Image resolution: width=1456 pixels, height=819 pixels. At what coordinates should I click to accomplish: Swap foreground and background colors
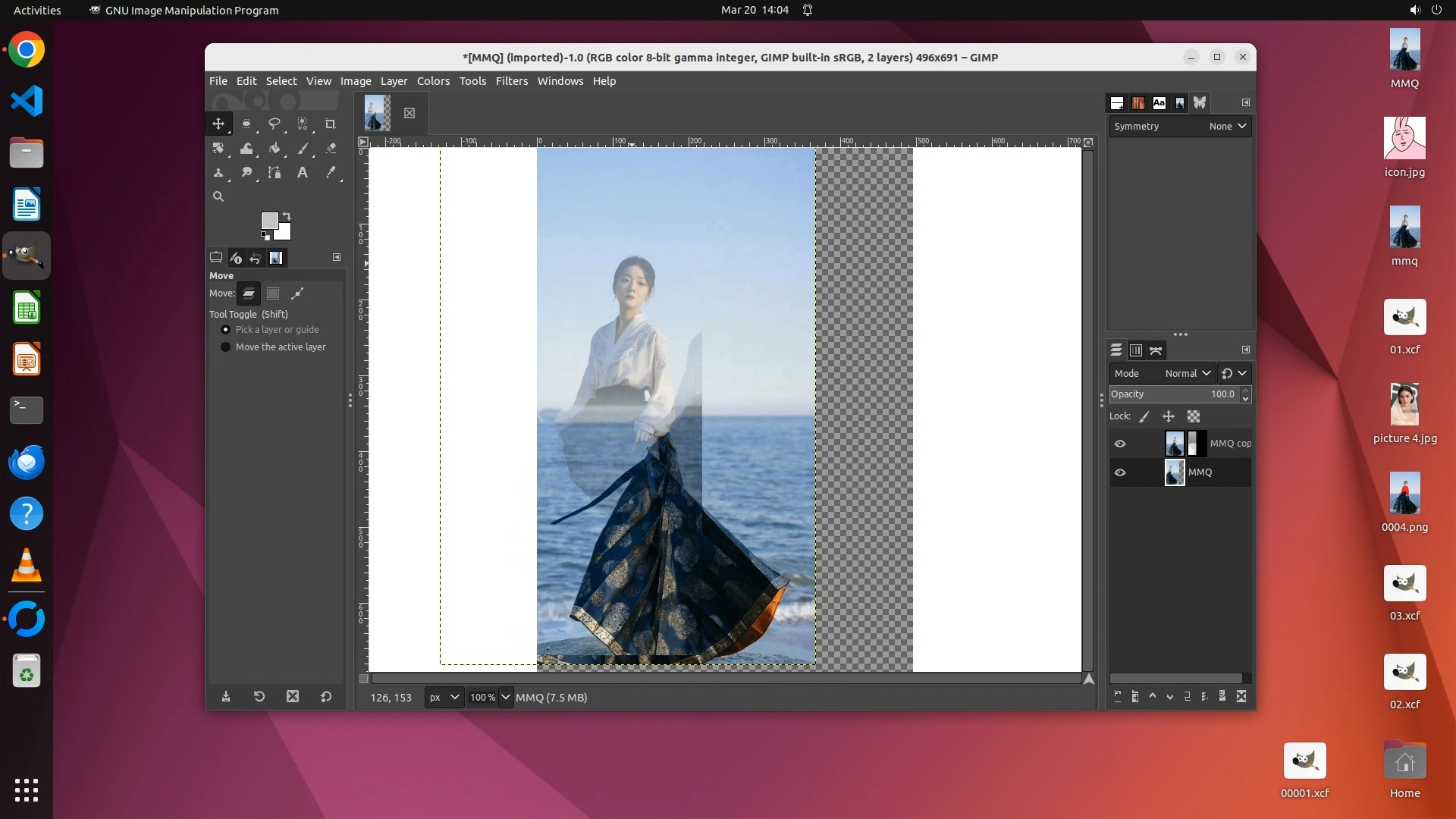click(x=287, y=216)
